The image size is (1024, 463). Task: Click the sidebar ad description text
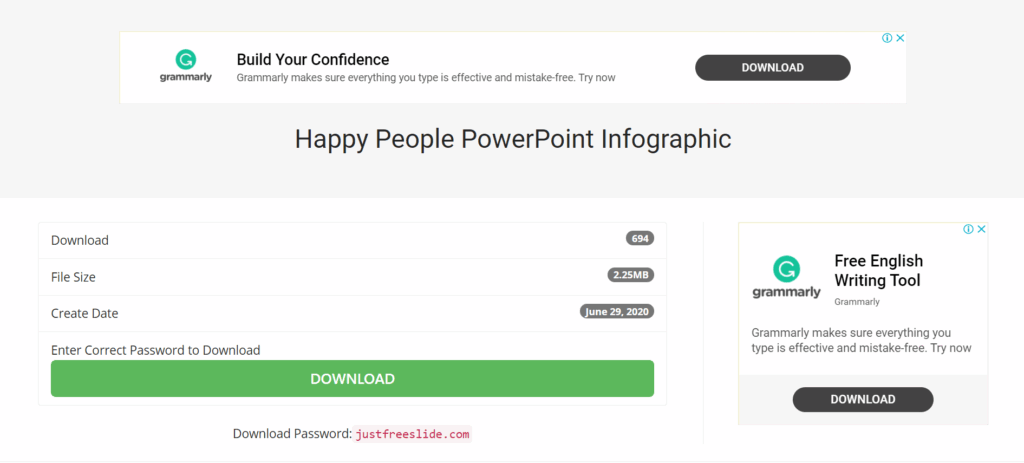click(x=861, y=340)
